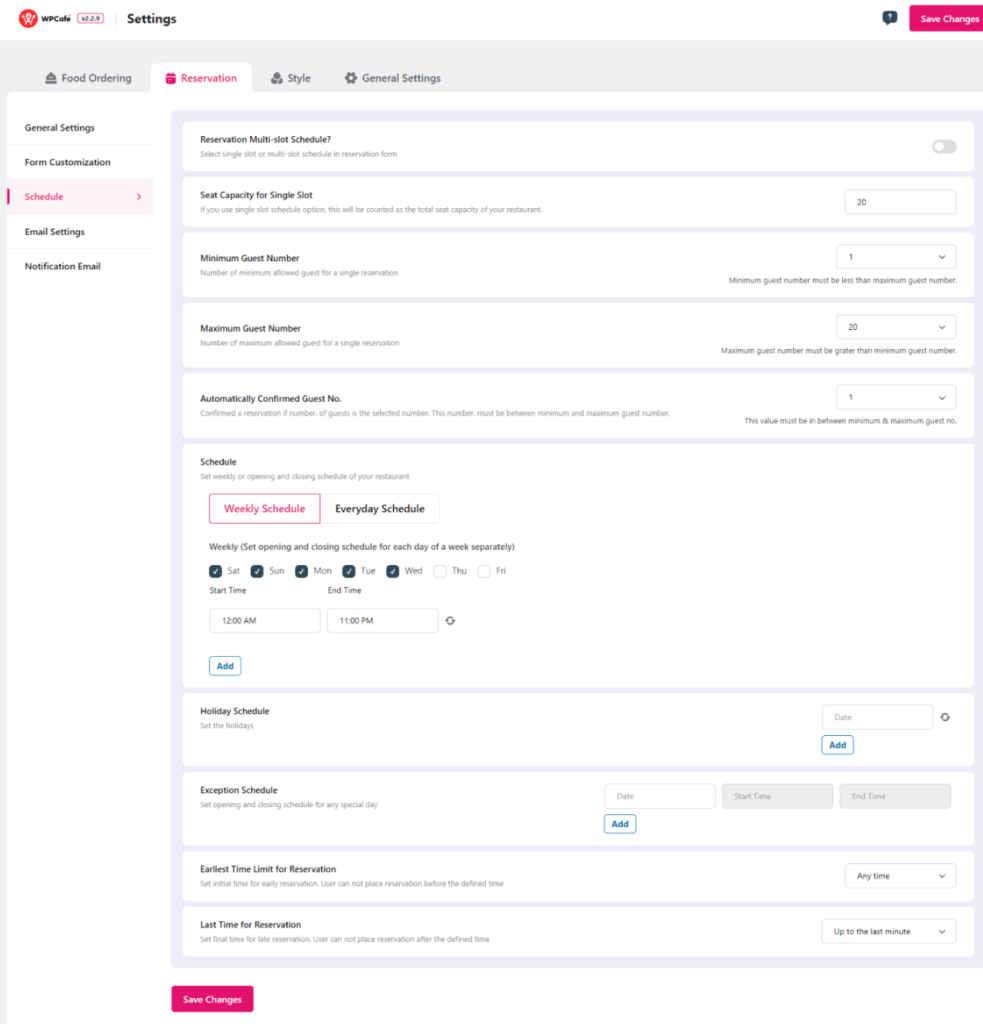This screenshot has width=983, height=1024.
Task: Click Seat Capacity for Single Slot field
Action: (900, 202)
